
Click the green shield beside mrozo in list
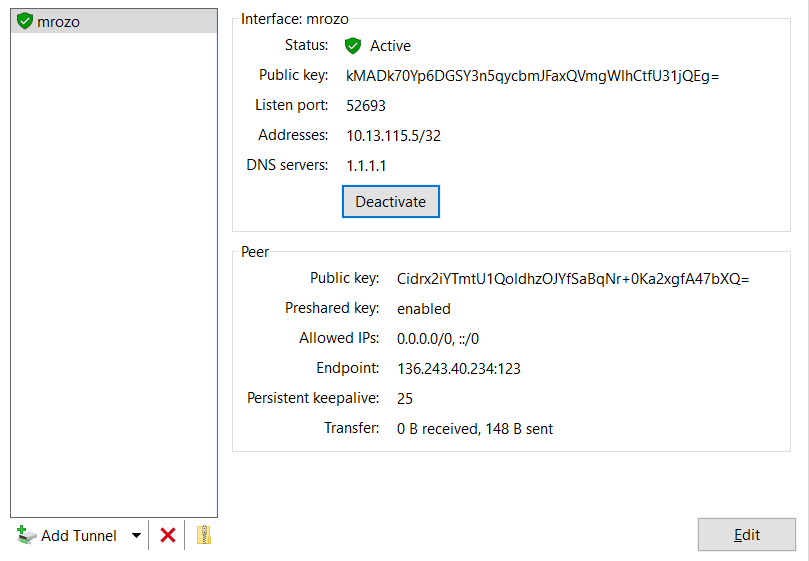pyautogui.click(x=25, y=21)
